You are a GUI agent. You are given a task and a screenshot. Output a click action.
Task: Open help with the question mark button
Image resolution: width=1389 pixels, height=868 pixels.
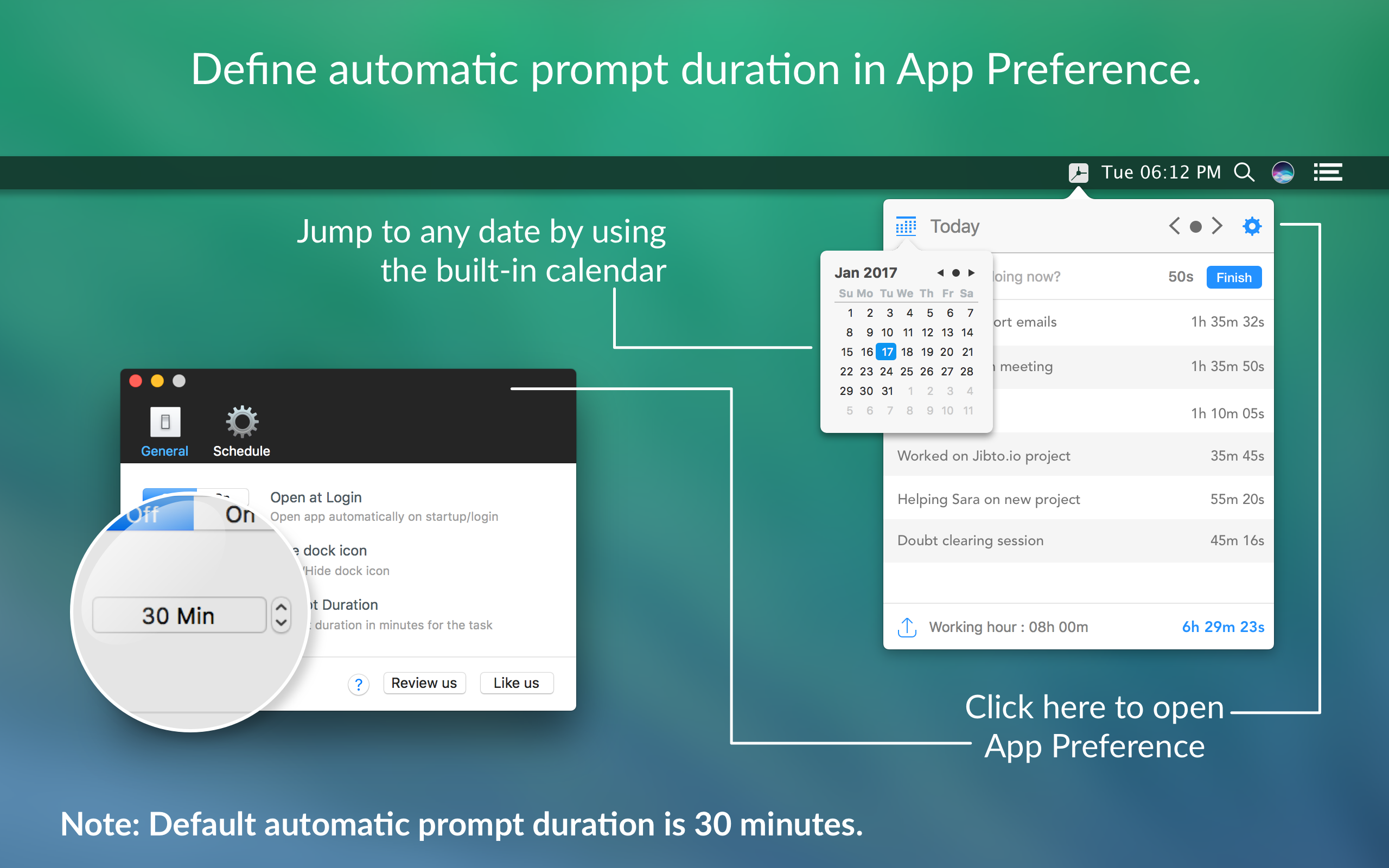point(359,684)
